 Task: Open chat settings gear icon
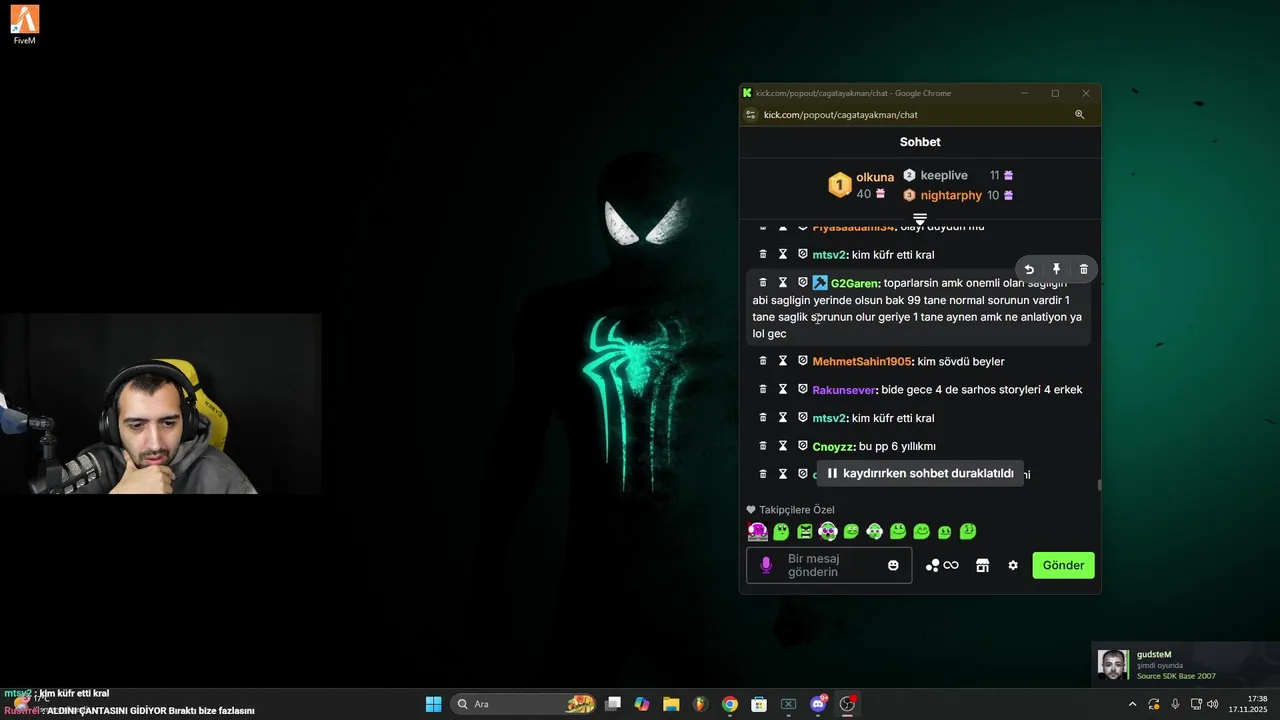[1013, 565]
